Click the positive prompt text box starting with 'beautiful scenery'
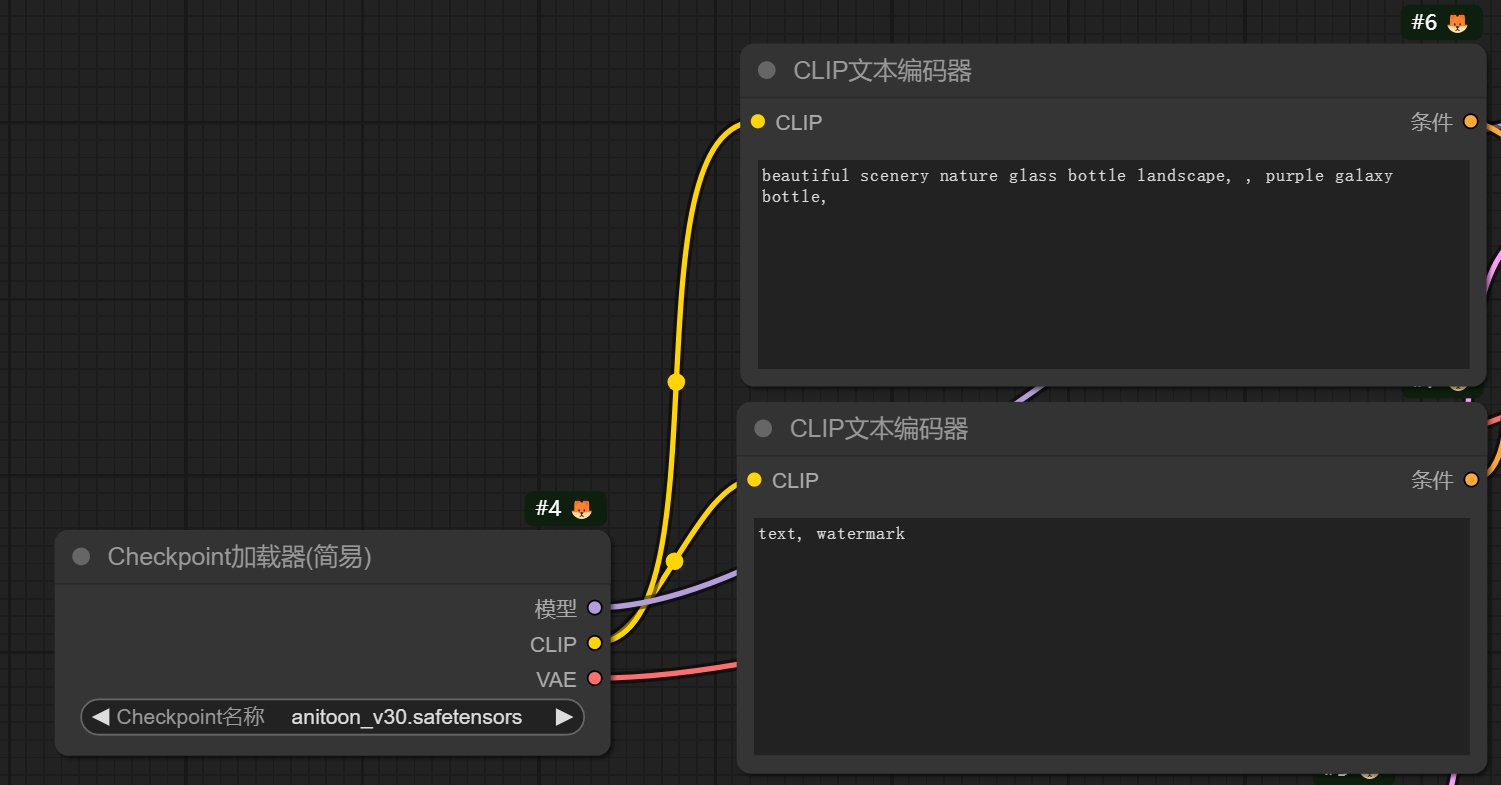 pyautogui.click(x=1113, y=264)
